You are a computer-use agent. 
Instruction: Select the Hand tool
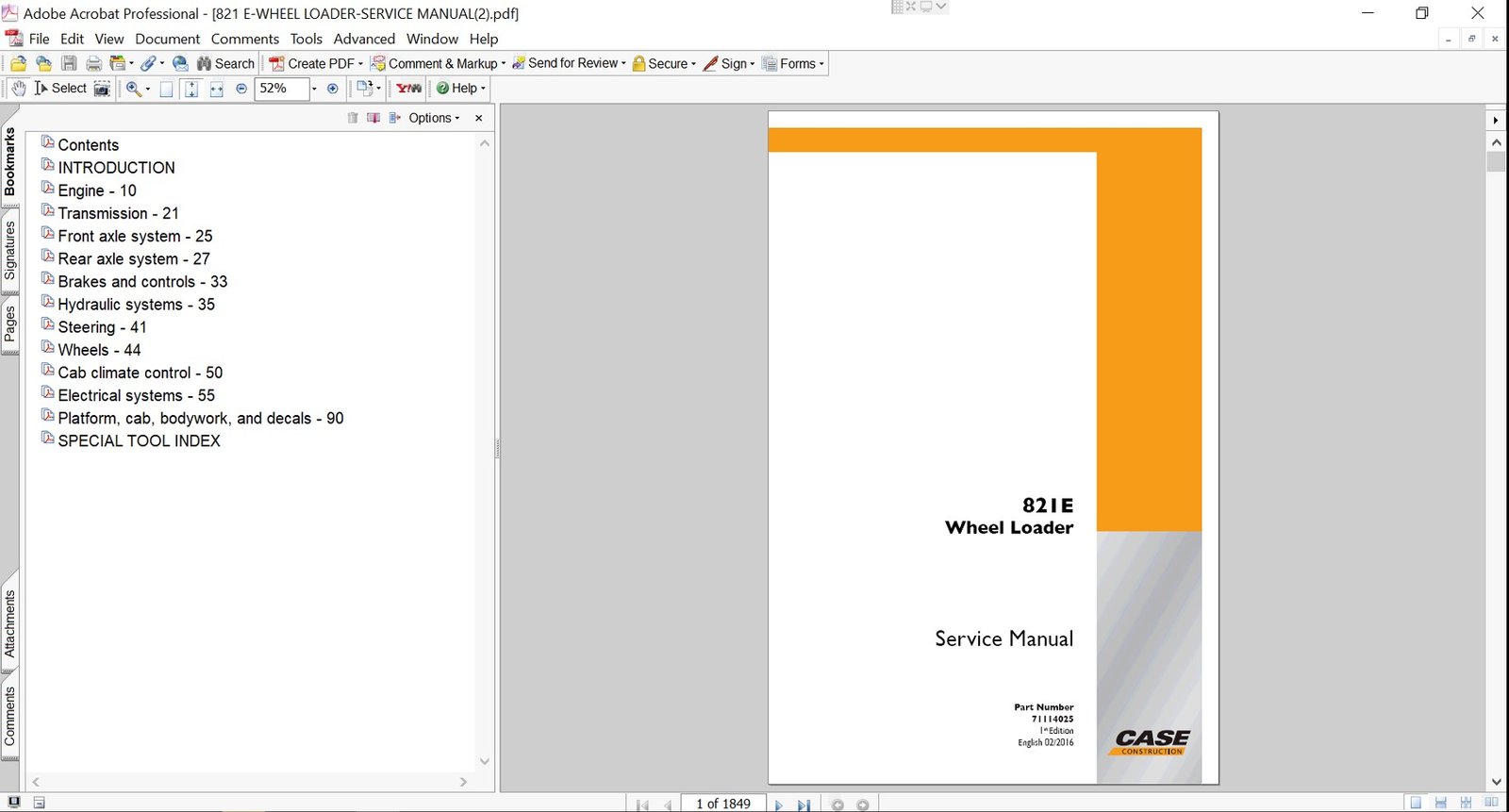pyautogui.click(x=18, y=89)
